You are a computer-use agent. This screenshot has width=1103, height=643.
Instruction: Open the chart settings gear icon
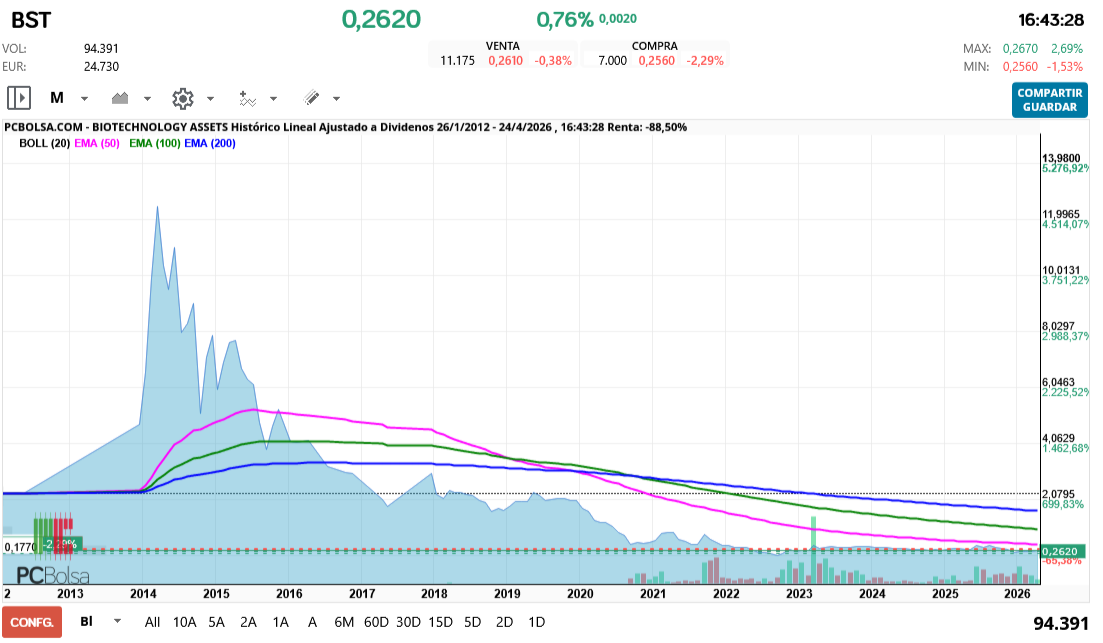(182, 97)
